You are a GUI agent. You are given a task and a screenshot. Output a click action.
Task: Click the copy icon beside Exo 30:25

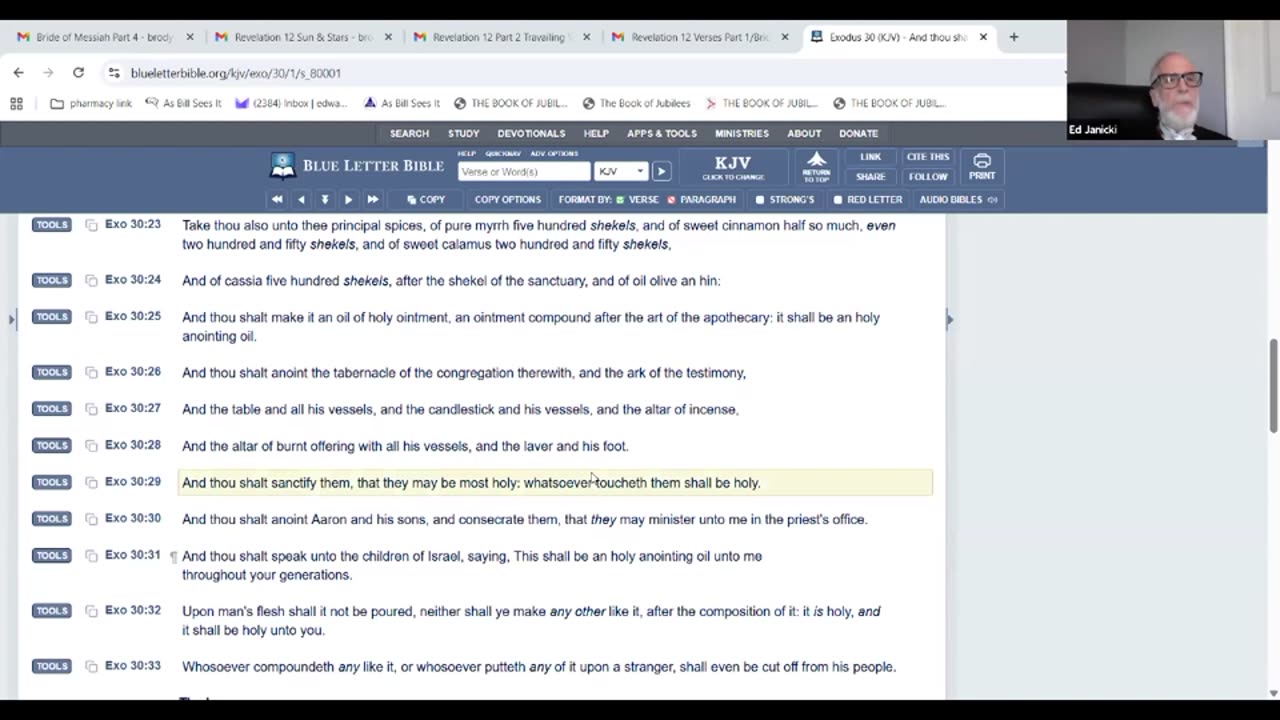91,317
